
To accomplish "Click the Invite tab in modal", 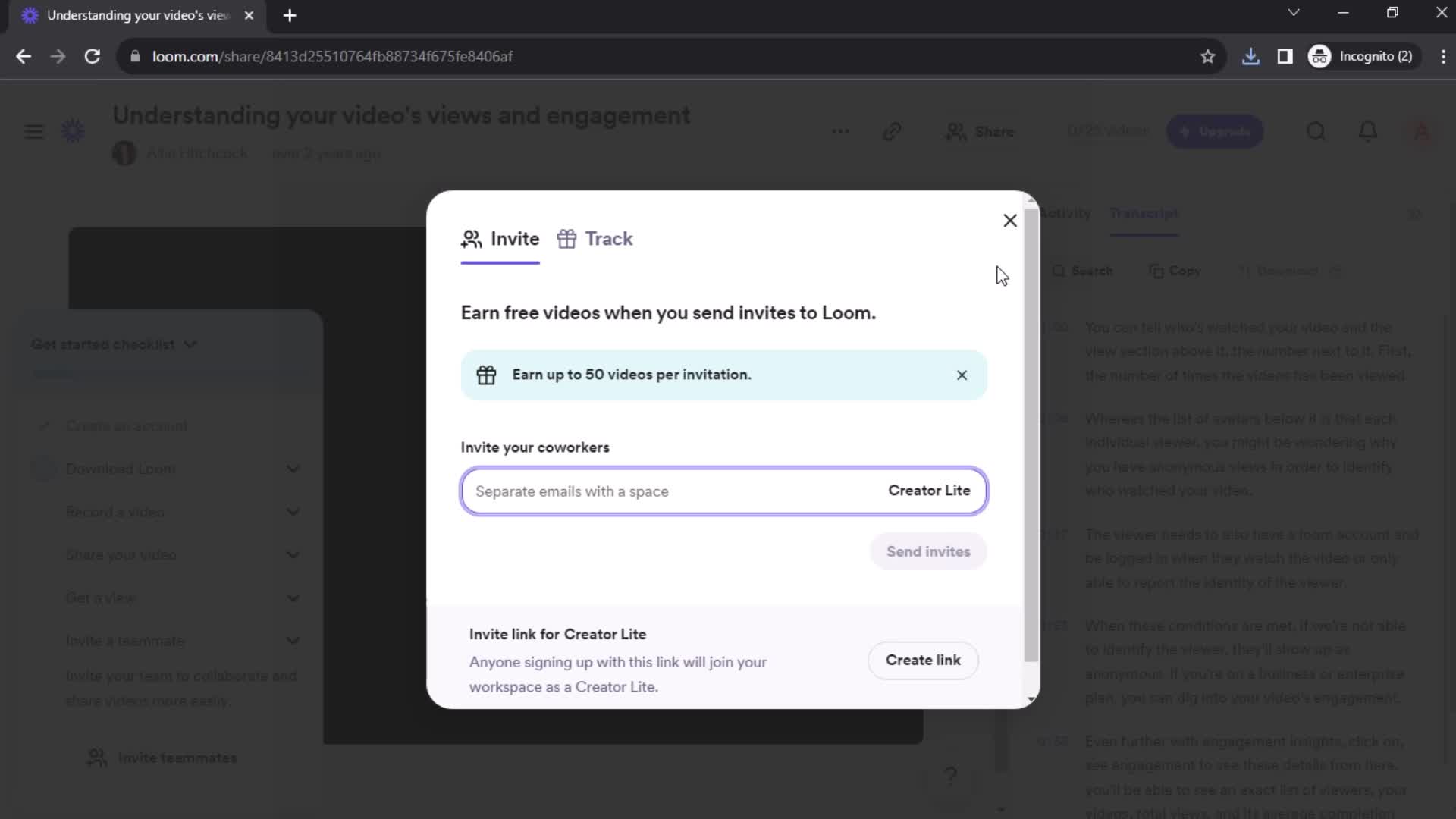I will click(x=501, y=239).
